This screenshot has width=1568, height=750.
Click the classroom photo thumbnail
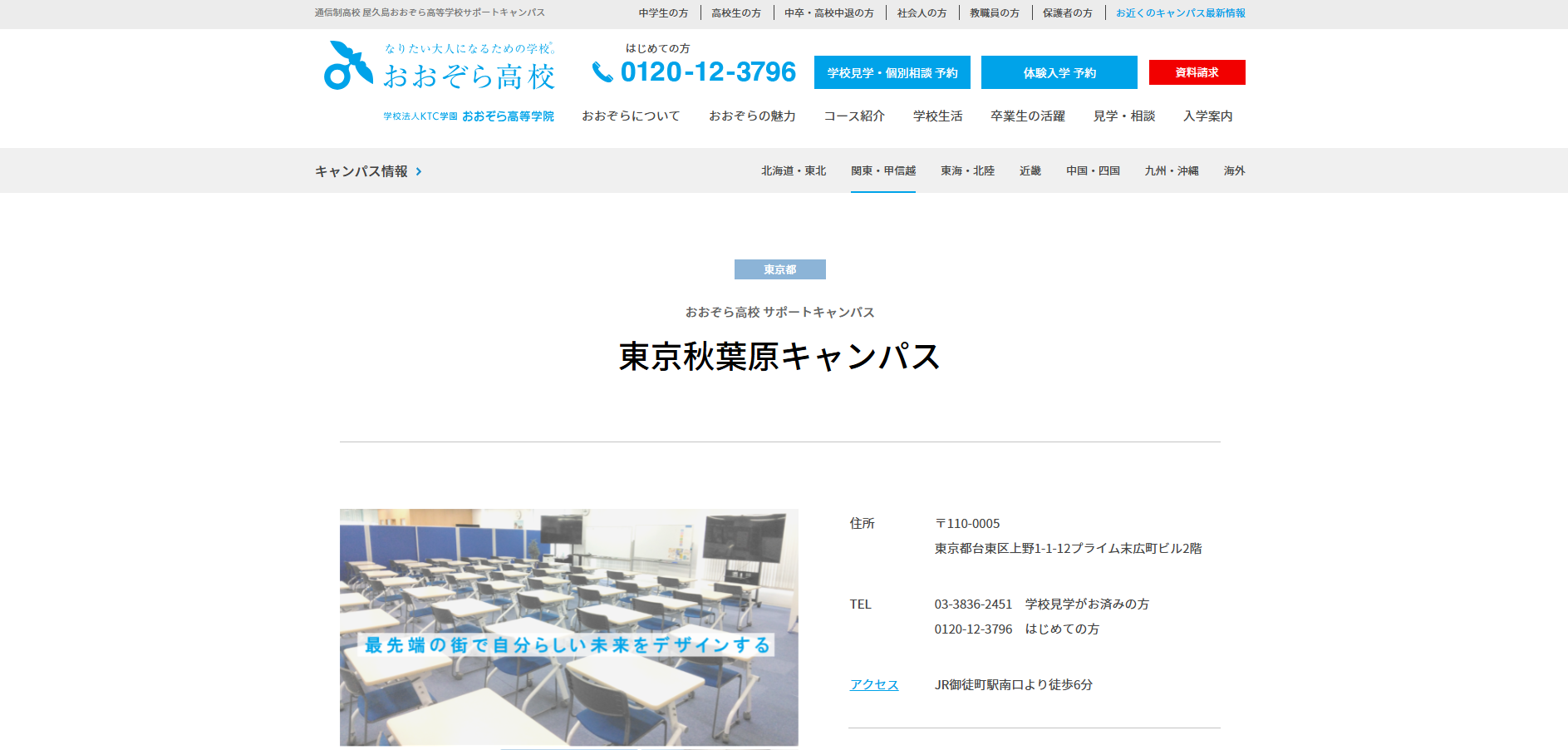pyautogui.click(x=568, y=627)
